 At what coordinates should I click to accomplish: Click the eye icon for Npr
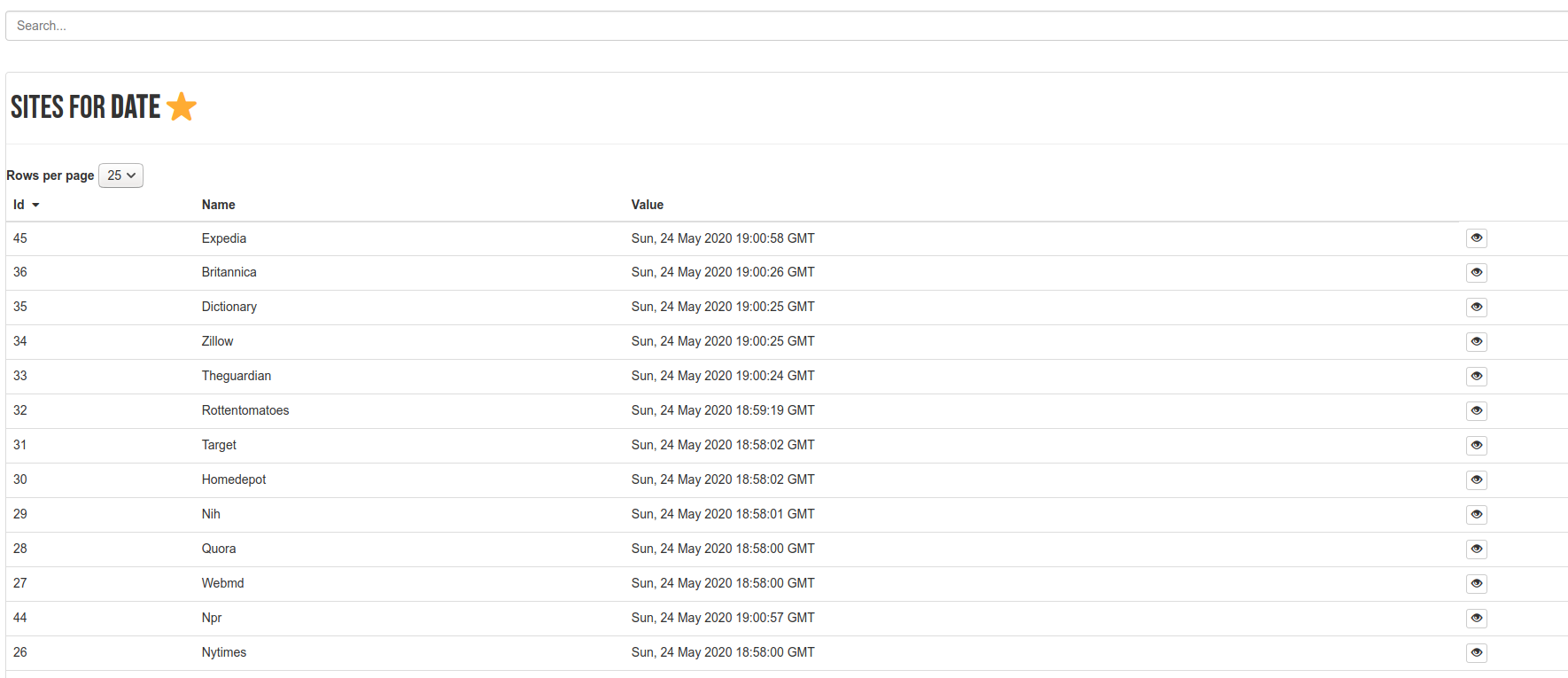coord(1476,619)
